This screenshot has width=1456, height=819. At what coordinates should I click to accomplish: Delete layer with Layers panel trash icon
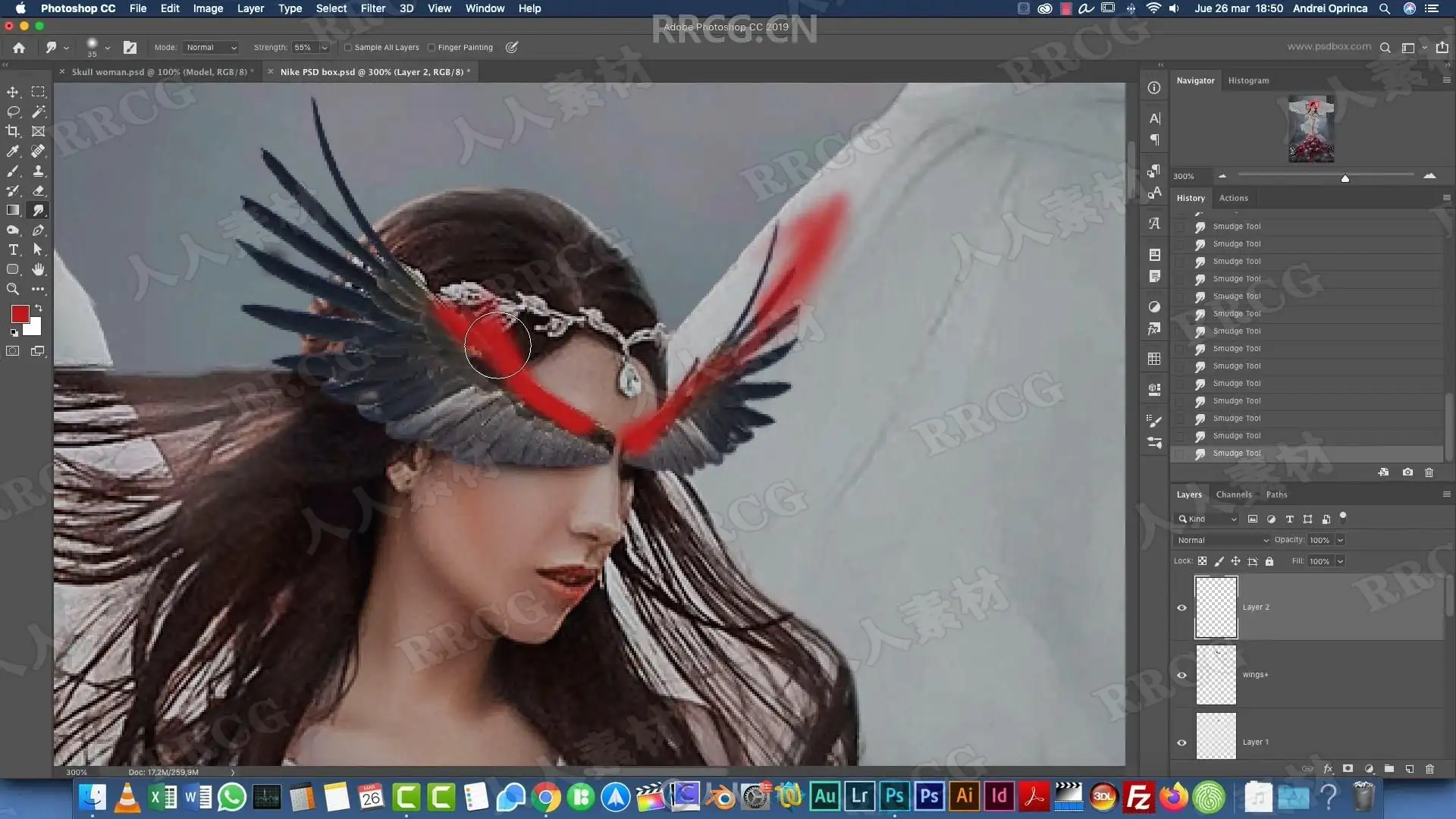(x=1429, y=768)
